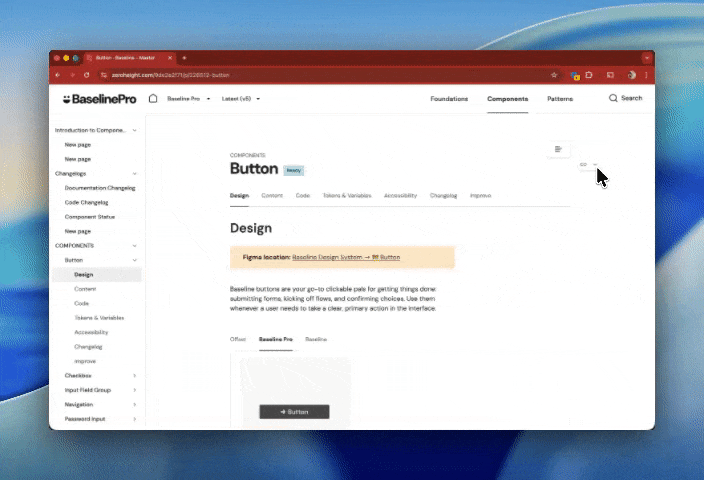Expand the Navigation sidebar item

(x=134, y=405)
